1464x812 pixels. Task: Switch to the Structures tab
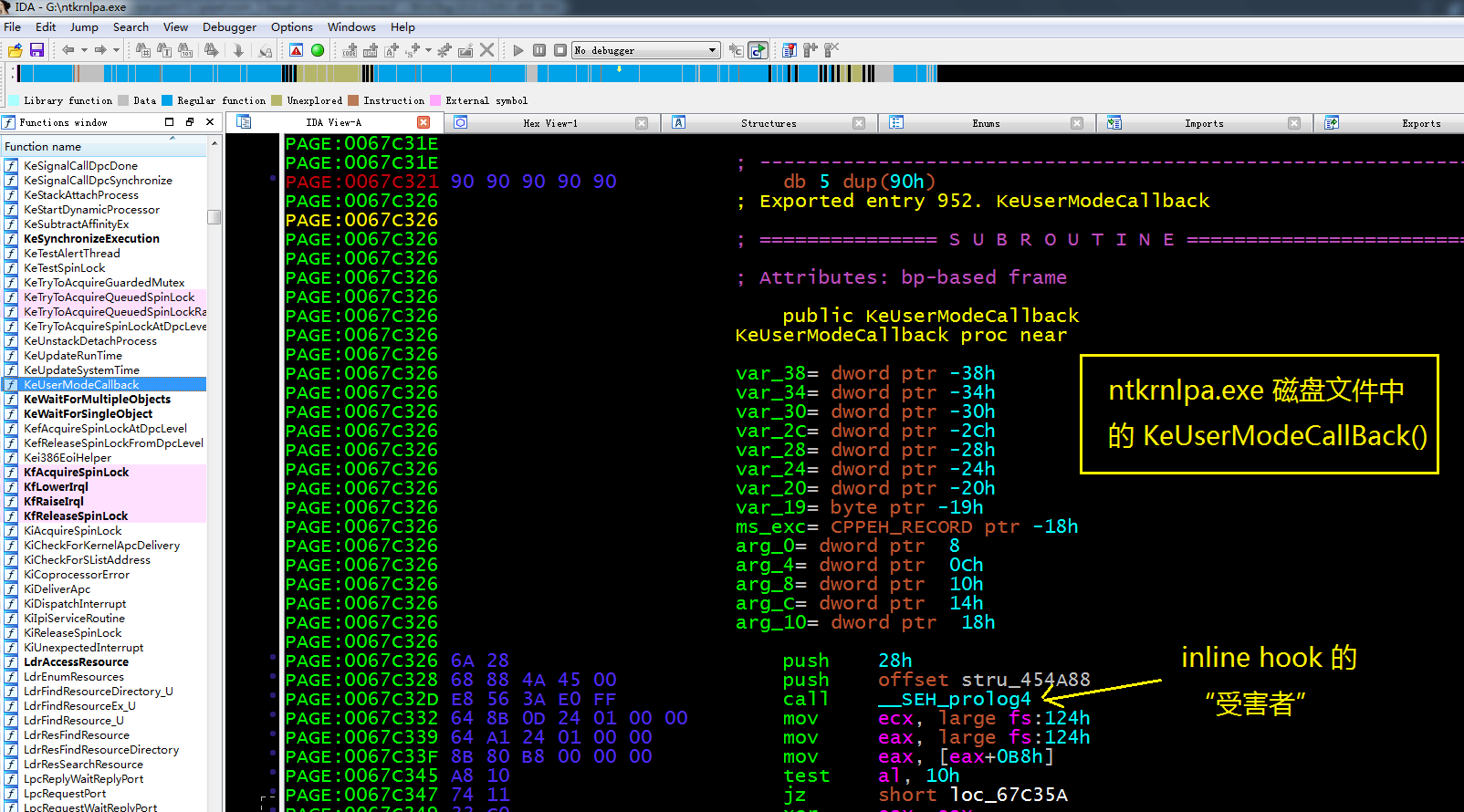(x=769, y=123)
